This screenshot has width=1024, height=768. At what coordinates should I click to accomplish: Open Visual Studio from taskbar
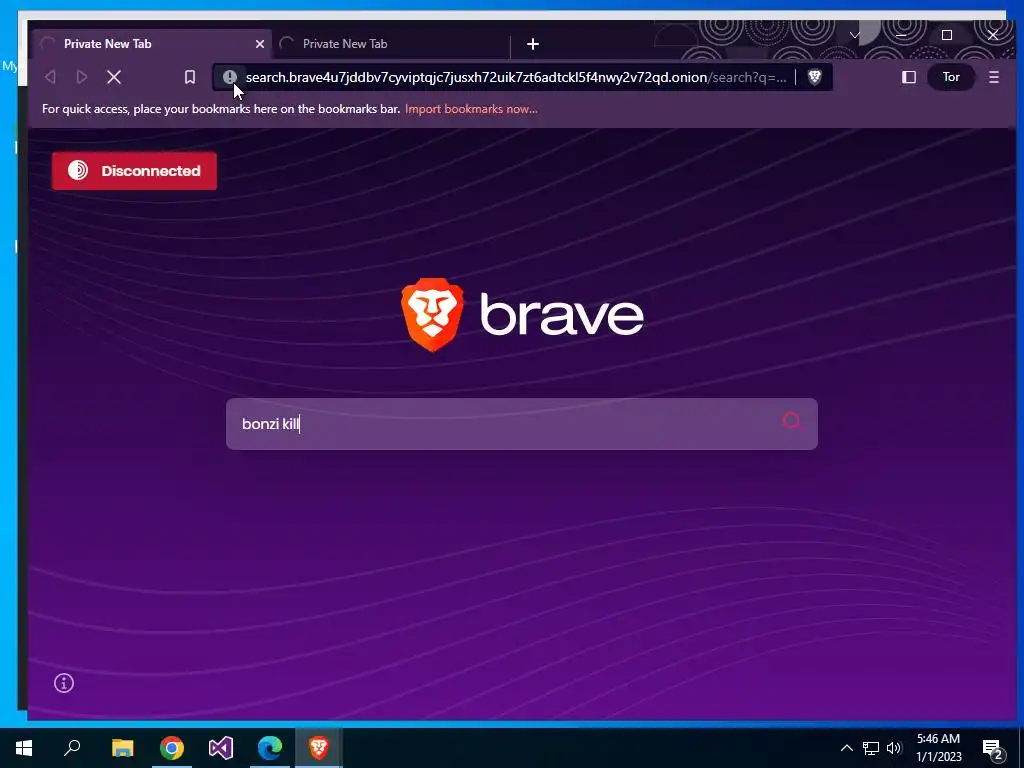(x=221, y=748)
